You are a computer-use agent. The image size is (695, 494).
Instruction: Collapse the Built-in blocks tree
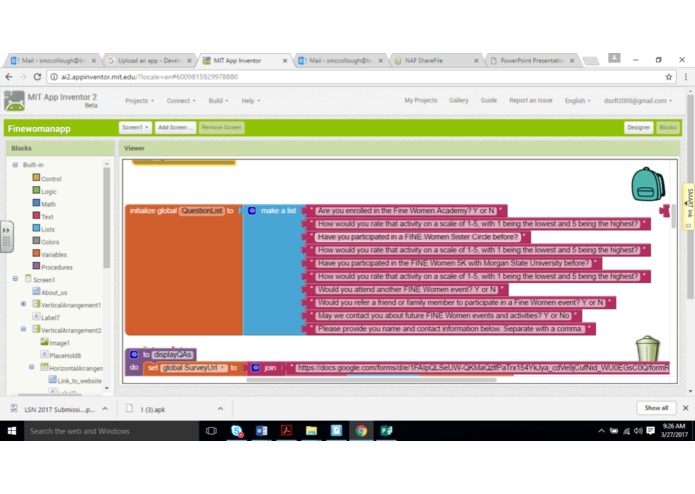pyautogui.click(x=15, y=164)
